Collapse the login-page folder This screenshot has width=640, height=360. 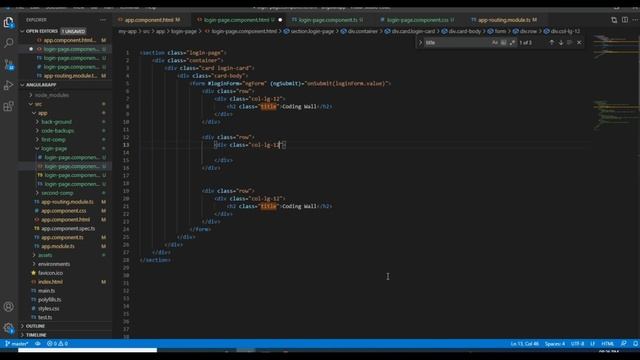click(54, 149)
